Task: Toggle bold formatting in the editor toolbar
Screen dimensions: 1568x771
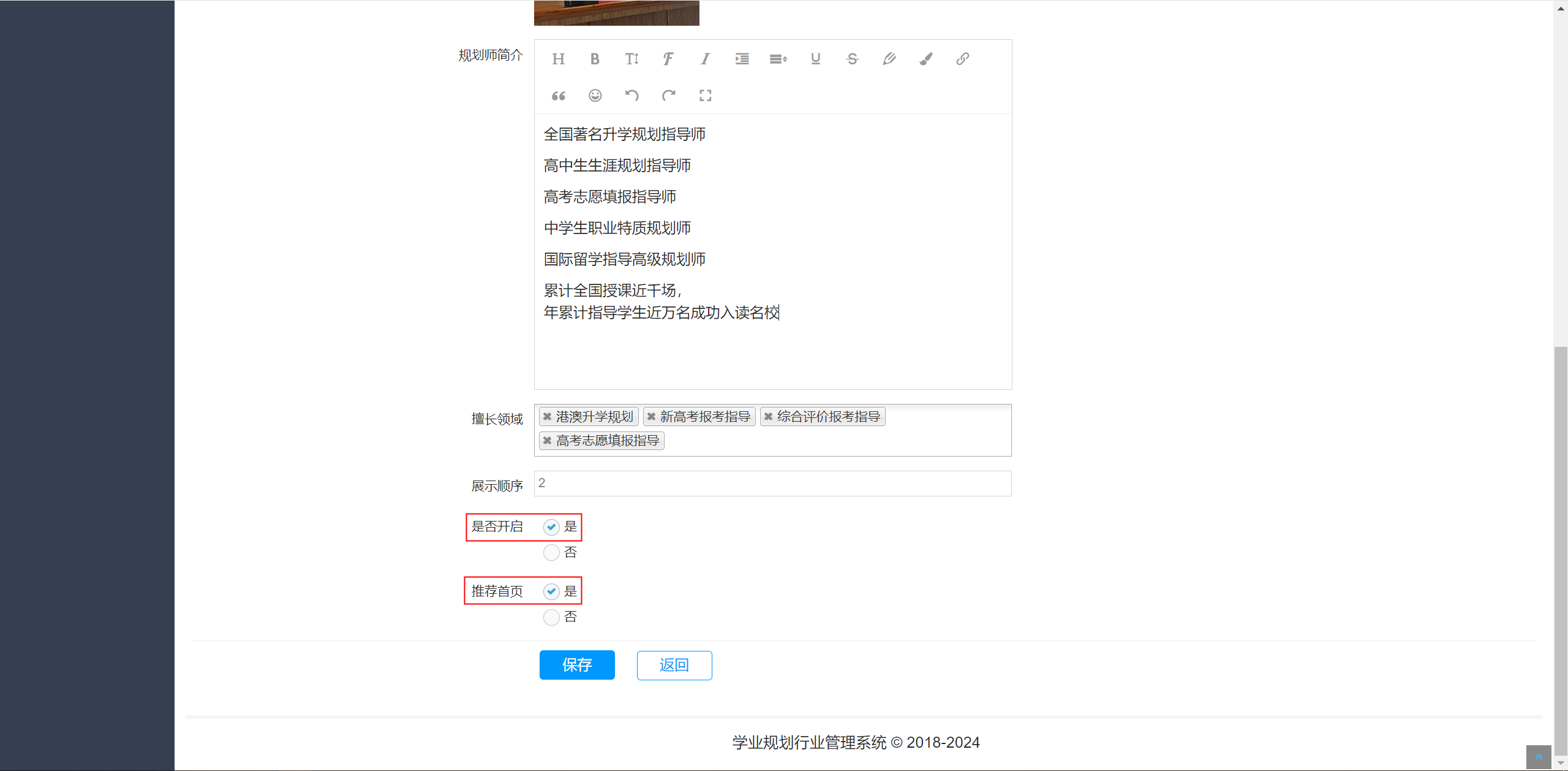Action: coord(594,59)
